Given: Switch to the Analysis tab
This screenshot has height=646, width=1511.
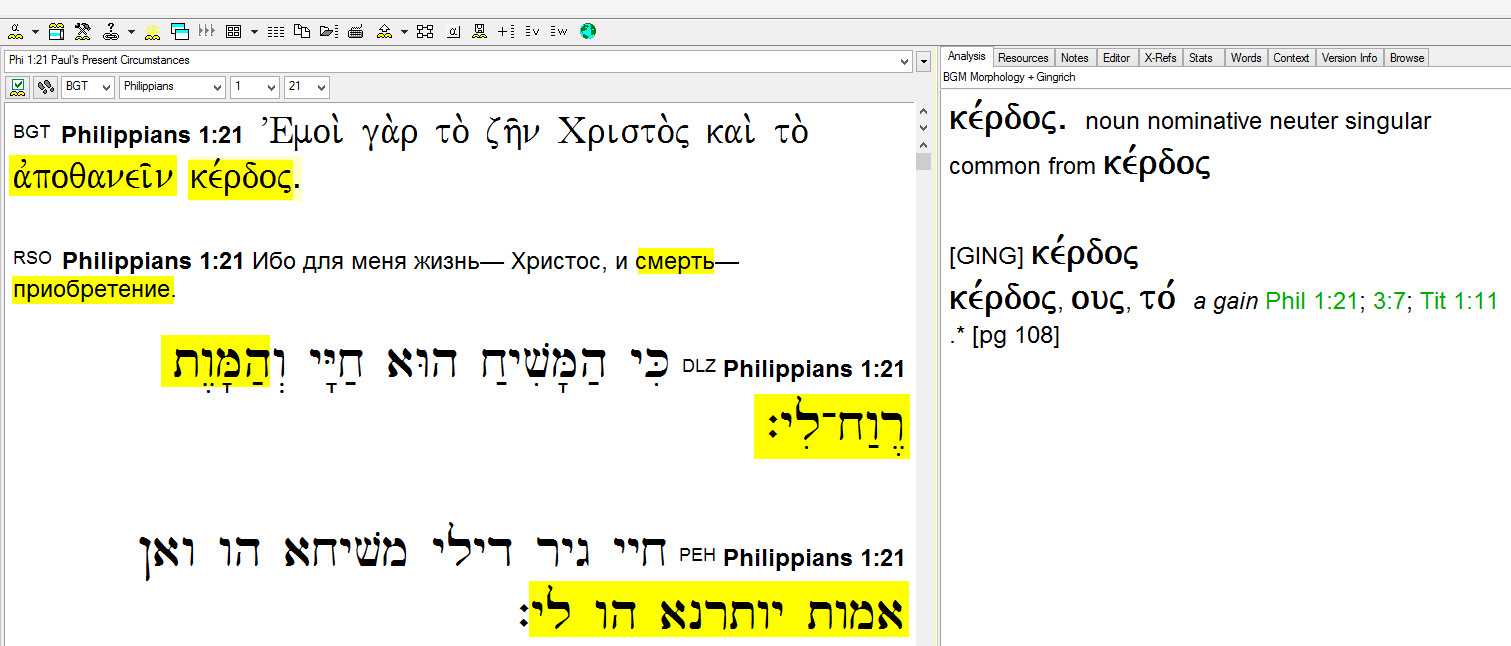Looking at the screenshot, I should point(967,57).
